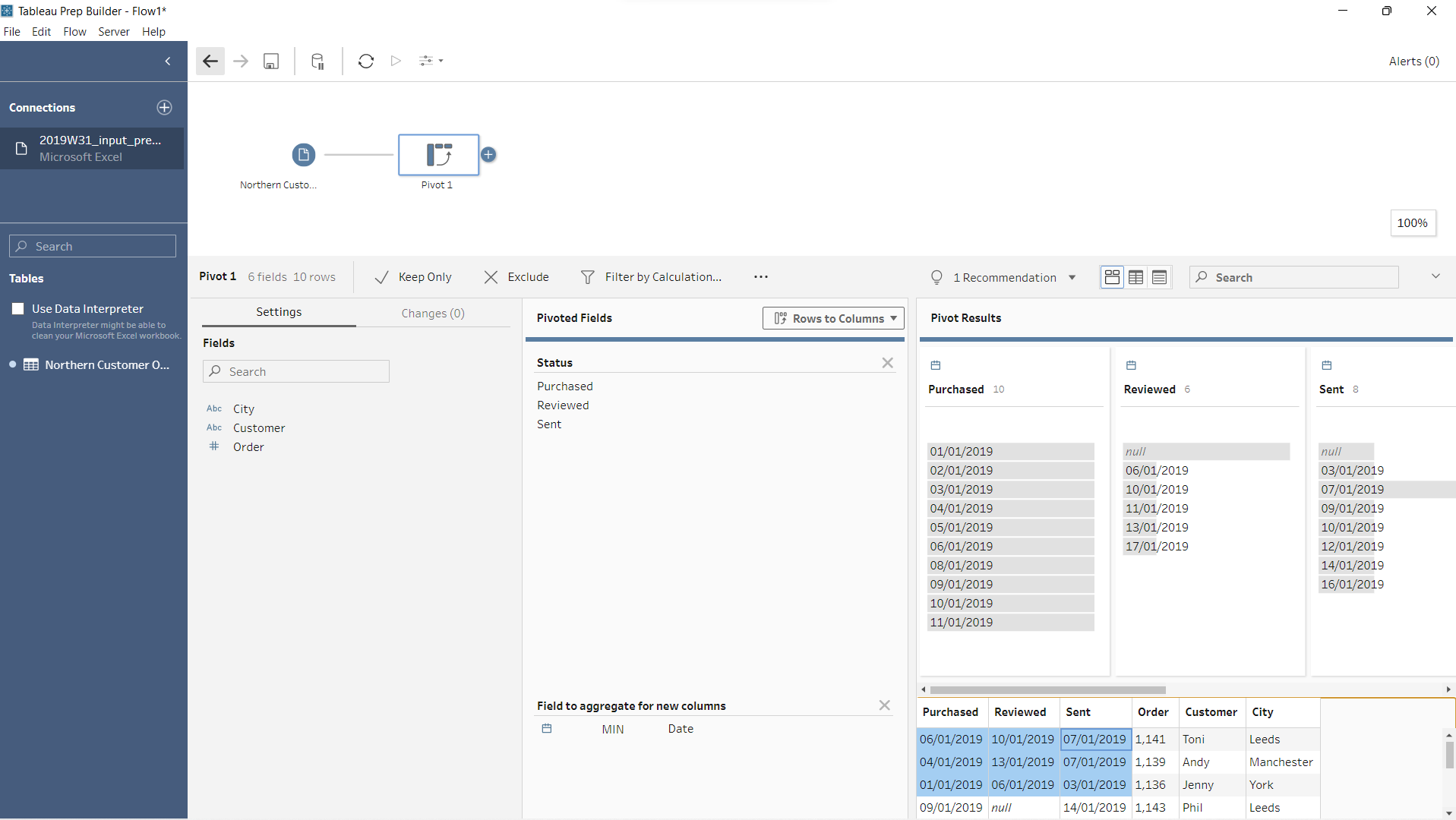Switch to profile pane view
1456x820 pixels.
(x=1112, y=278)
